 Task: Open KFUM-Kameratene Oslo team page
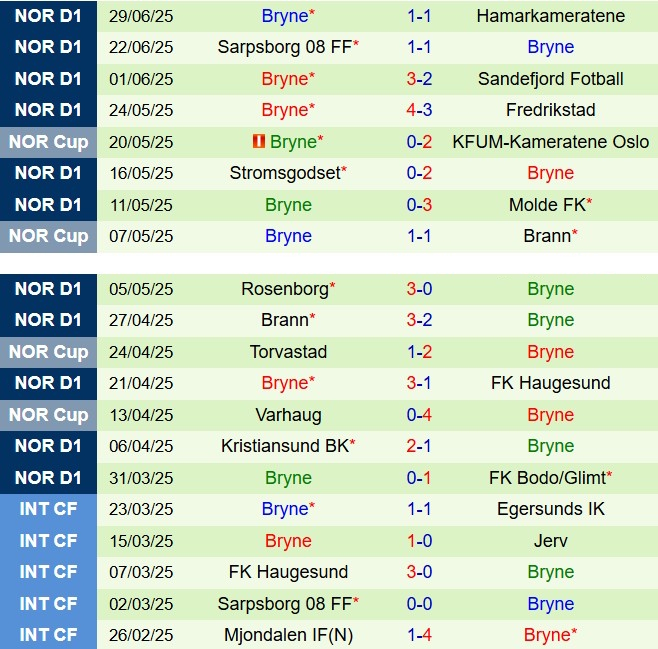(x=551, y=142)
